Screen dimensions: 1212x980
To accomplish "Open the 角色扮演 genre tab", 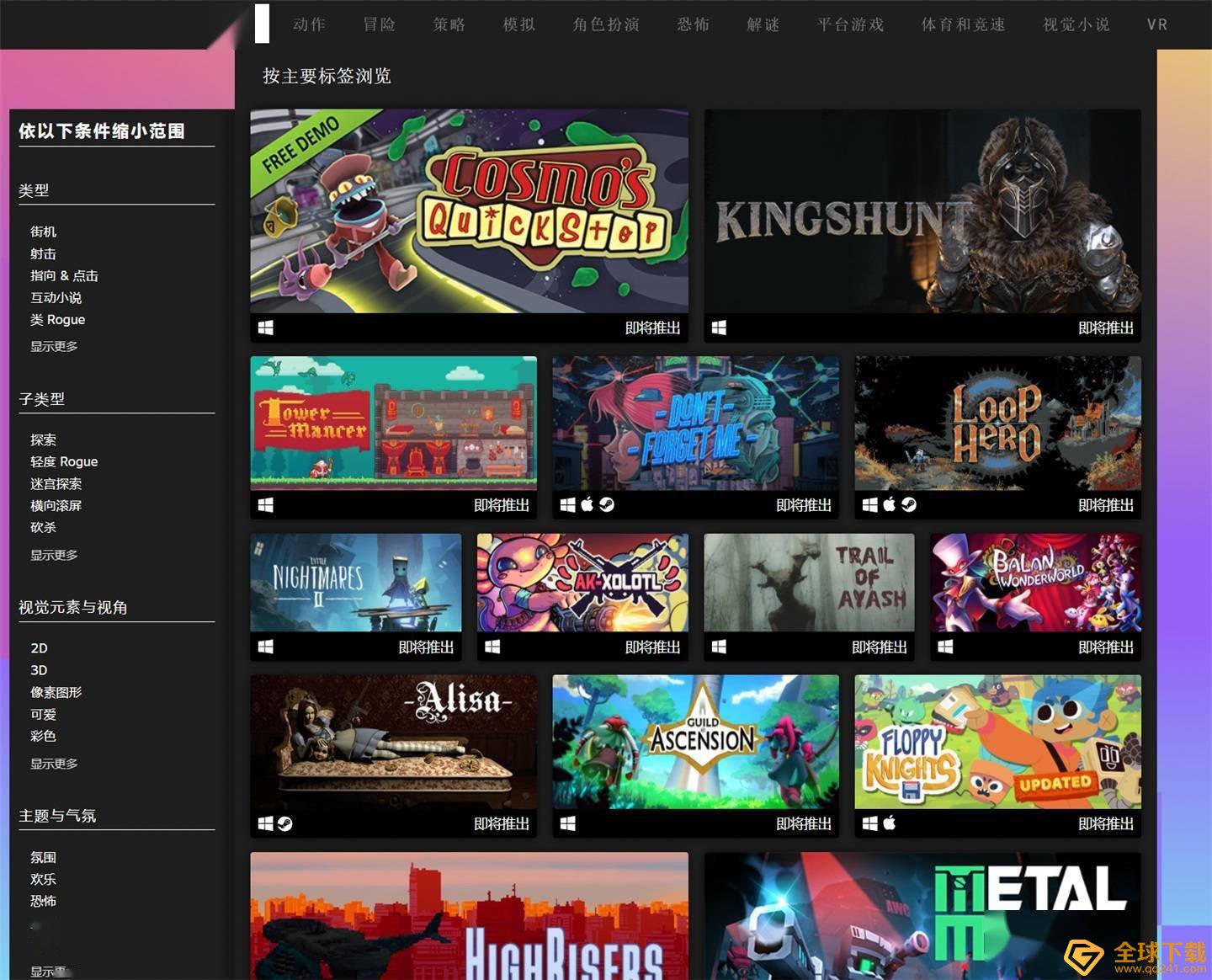I will (x=606, y=24).
